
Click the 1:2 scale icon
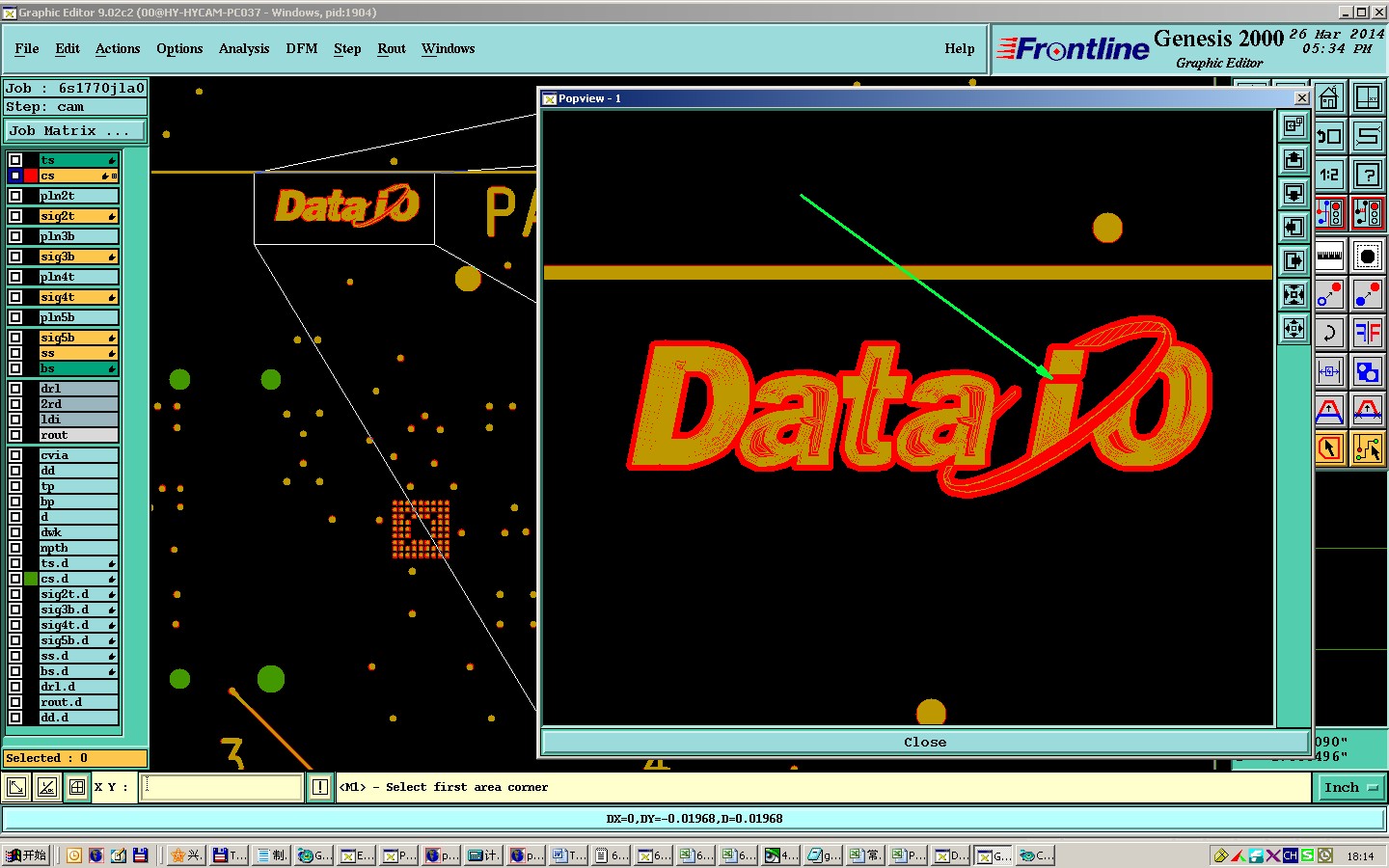pos(1329,175)
